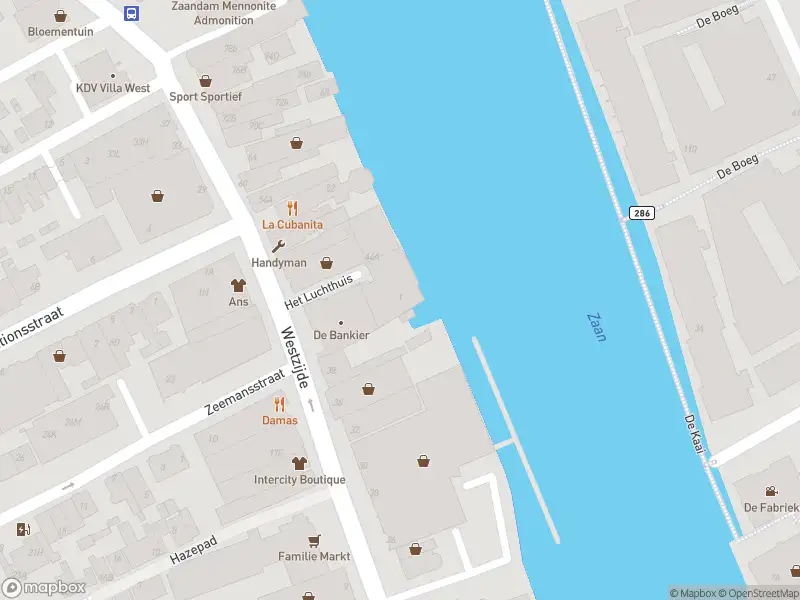
Task: Select the Zaan river label
Action: tap(597, 328)
